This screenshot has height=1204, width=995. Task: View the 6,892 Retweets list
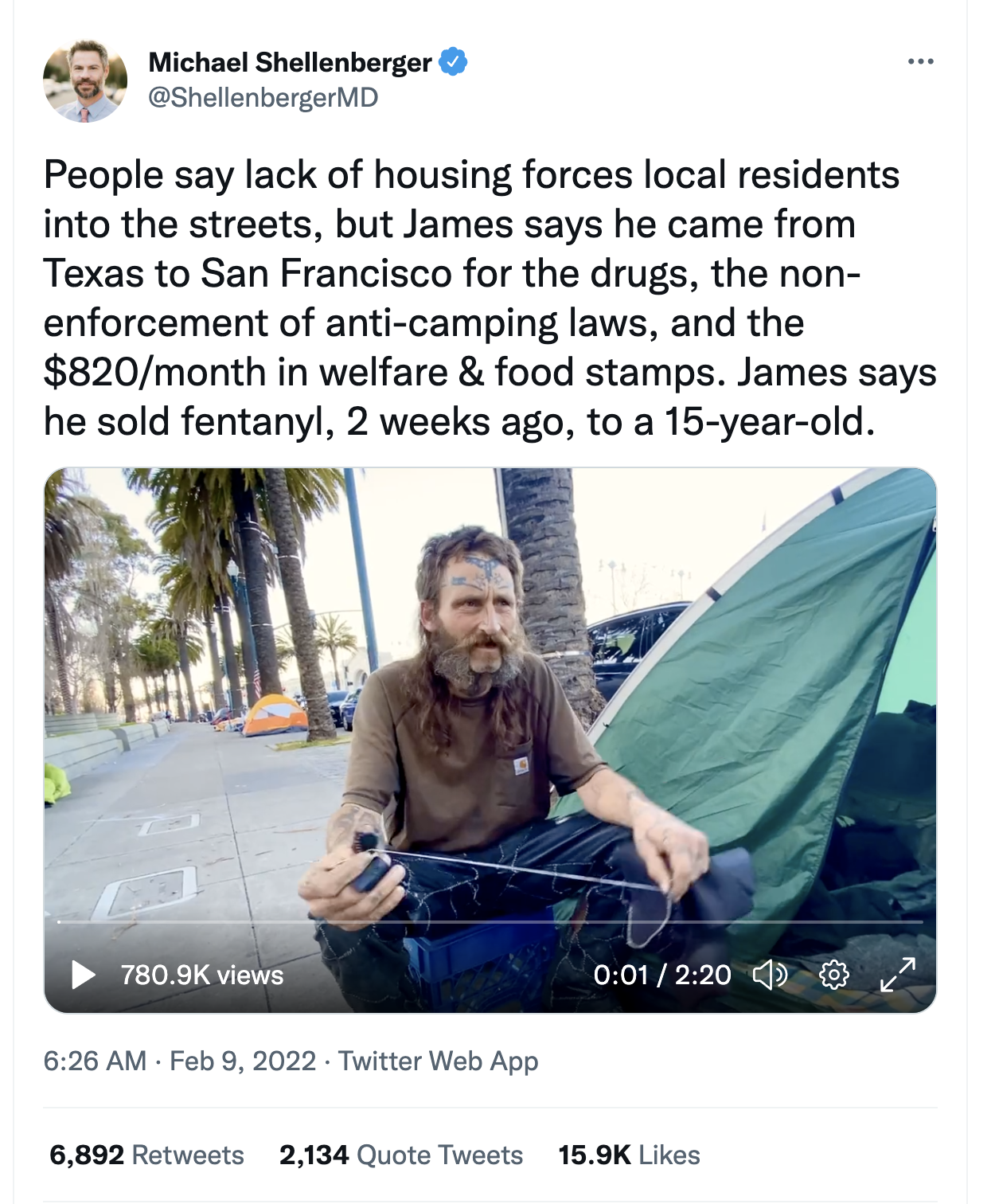click(x=146, y=1155)
